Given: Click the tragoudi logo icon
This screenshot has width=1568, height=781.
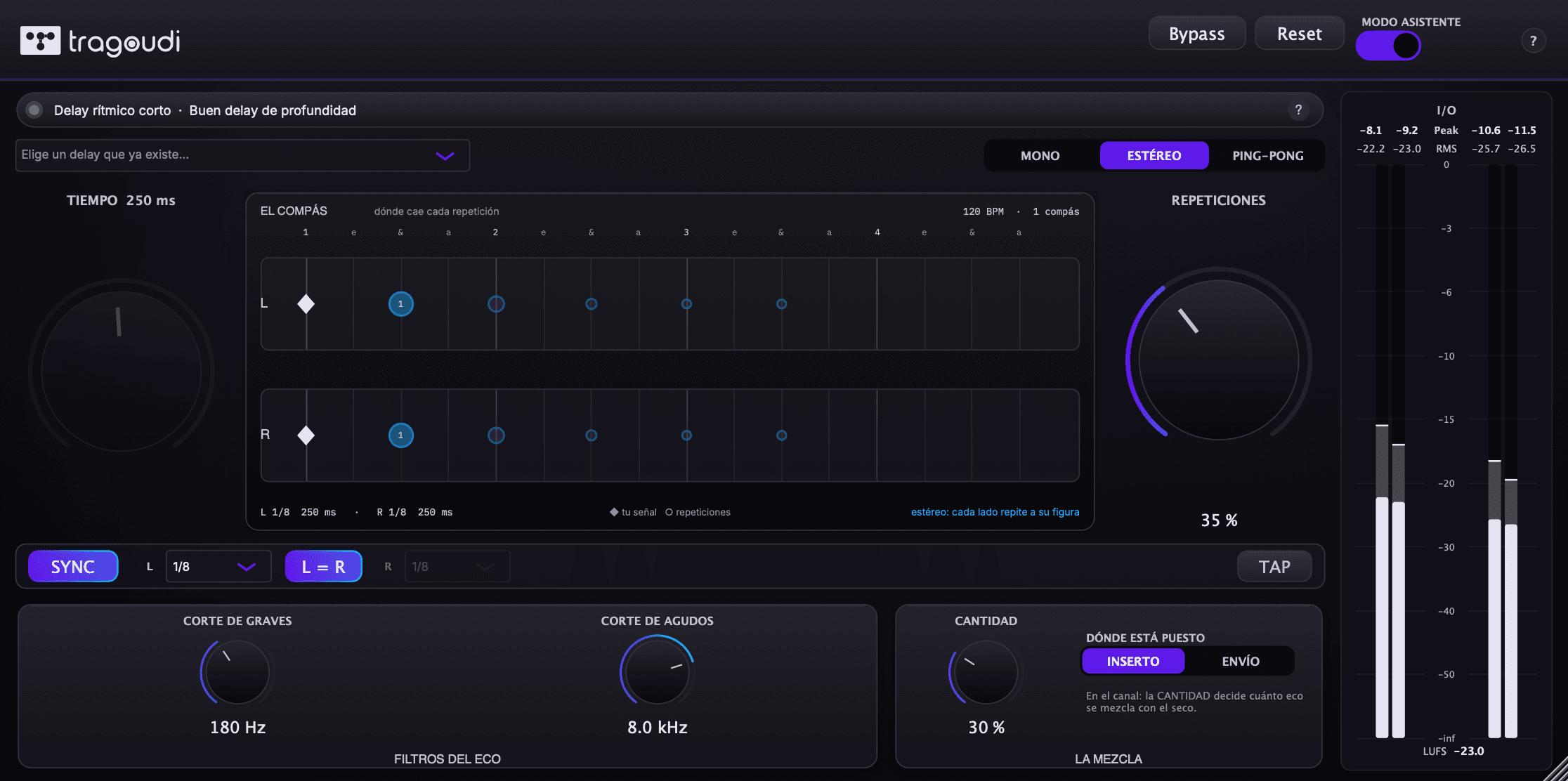Looking at the screenshot, I should tap(40, 41).
